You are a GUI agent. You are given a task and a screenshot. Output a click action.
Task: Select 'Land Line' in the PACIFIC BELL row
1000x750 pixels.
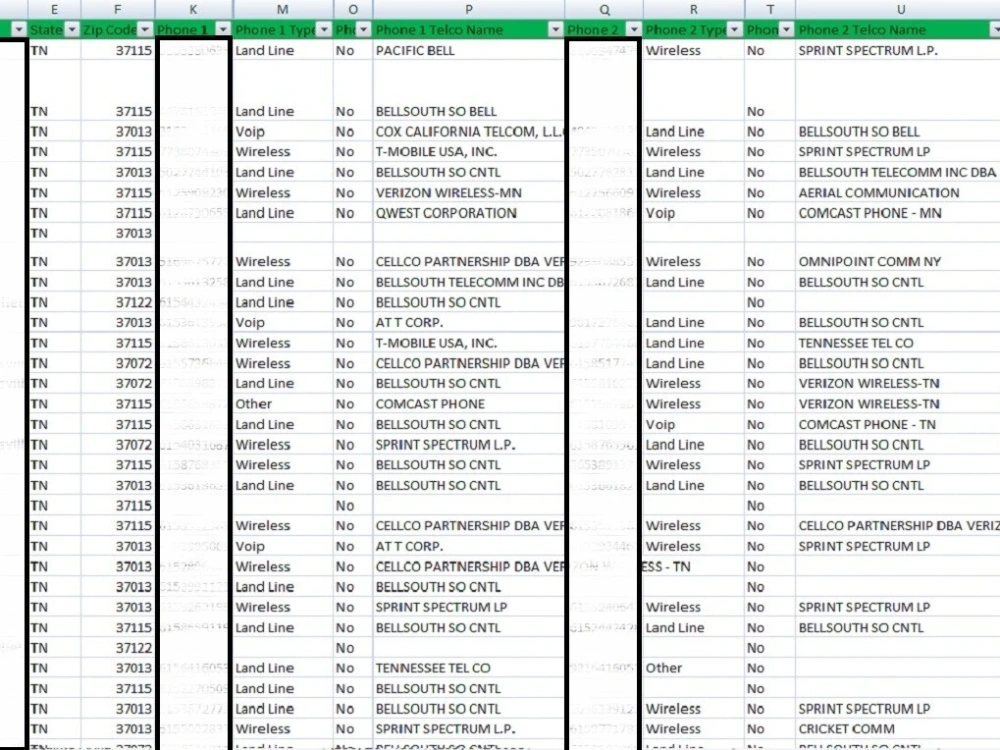click(283, 50)
